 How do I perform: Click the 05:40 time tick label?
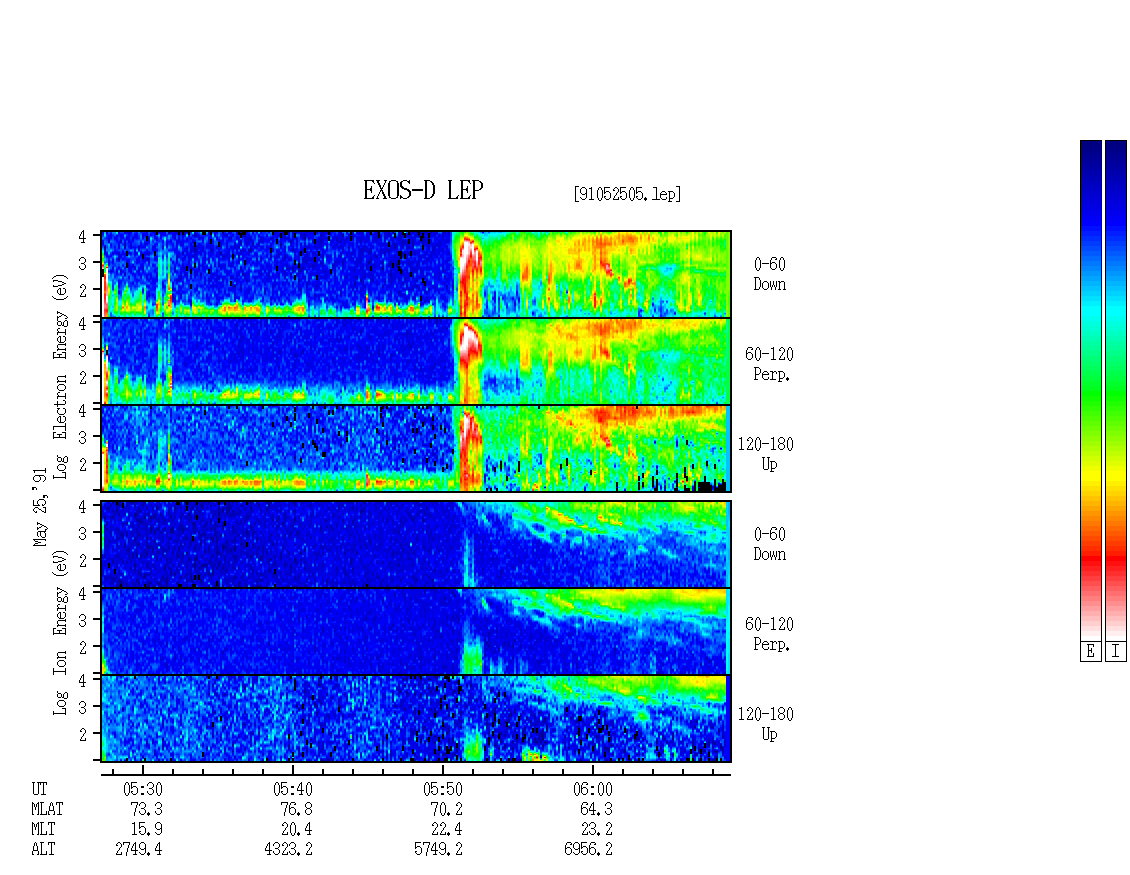coord(293,789)
